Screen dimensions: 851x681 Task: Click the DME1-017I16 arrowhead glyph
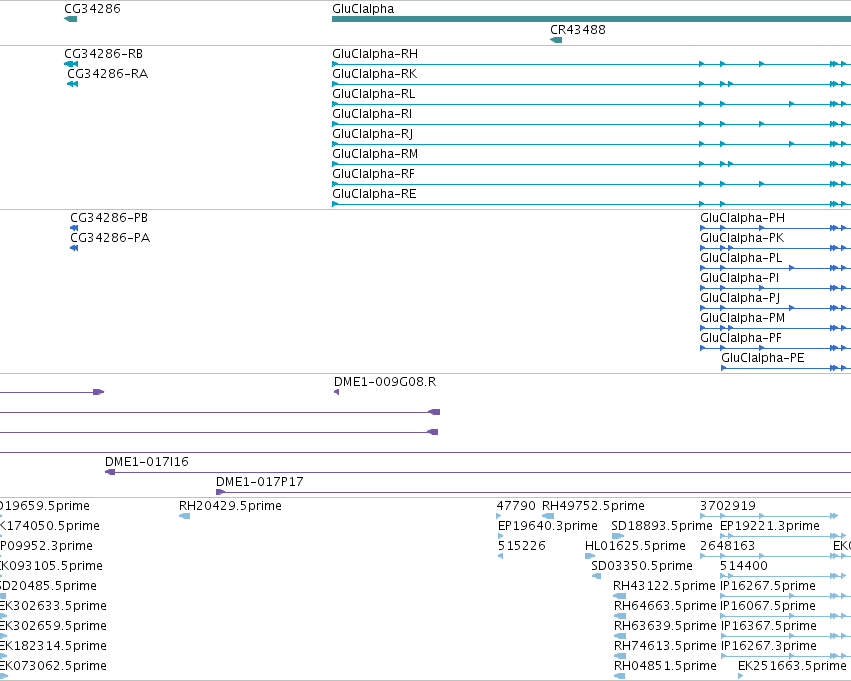click(x=110, y=472)
